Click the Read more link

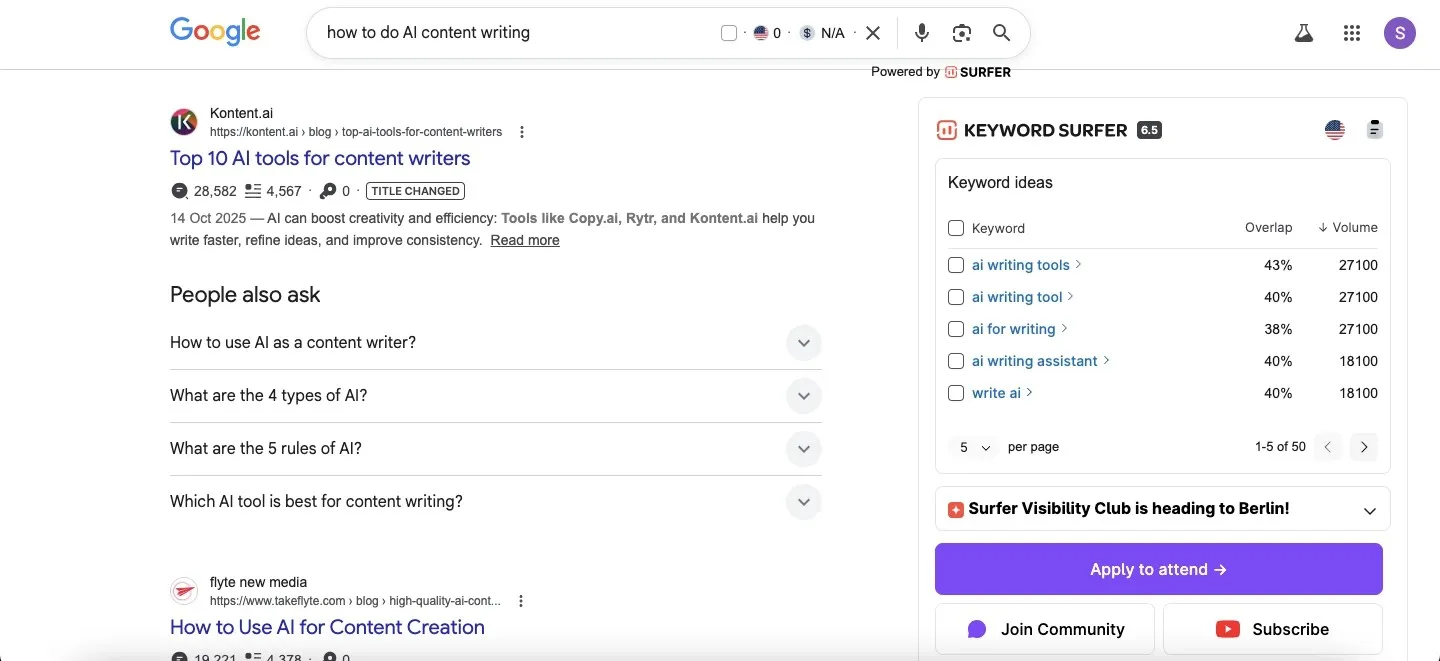pos(525,240)
